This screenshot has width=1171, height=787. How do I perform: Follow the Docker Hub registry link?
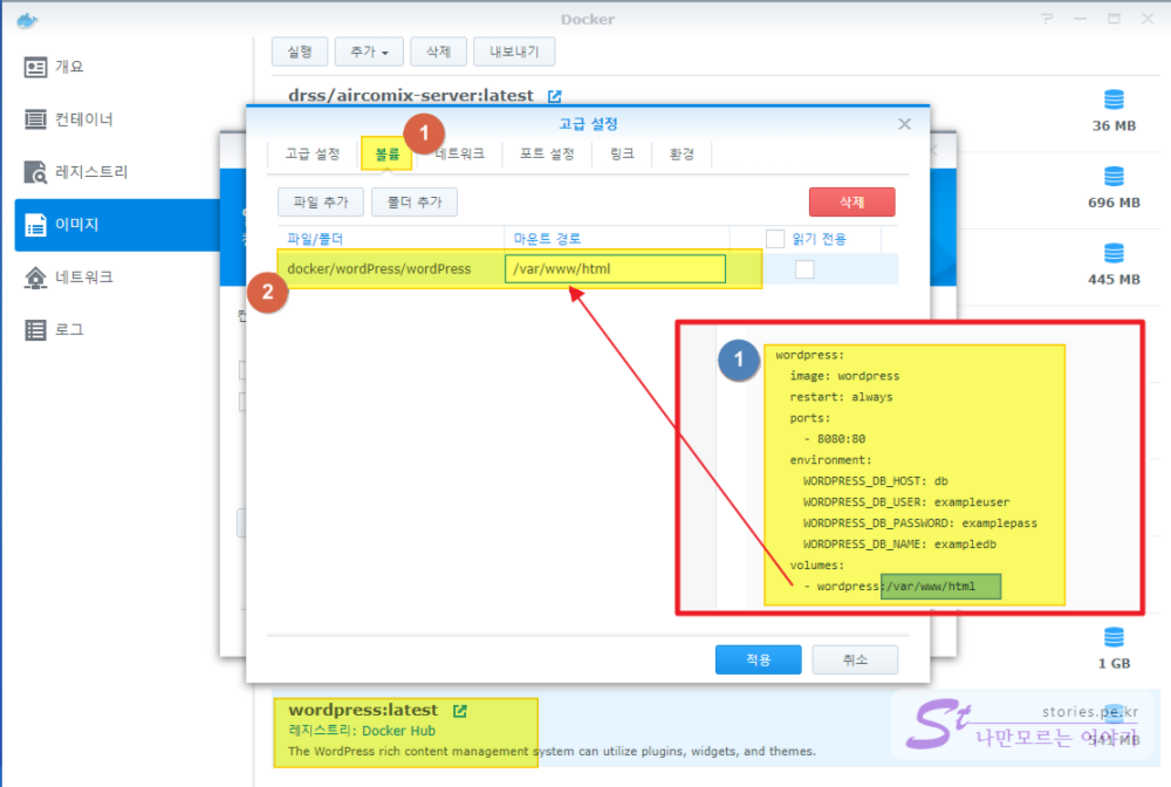click(x=398, y=731)
